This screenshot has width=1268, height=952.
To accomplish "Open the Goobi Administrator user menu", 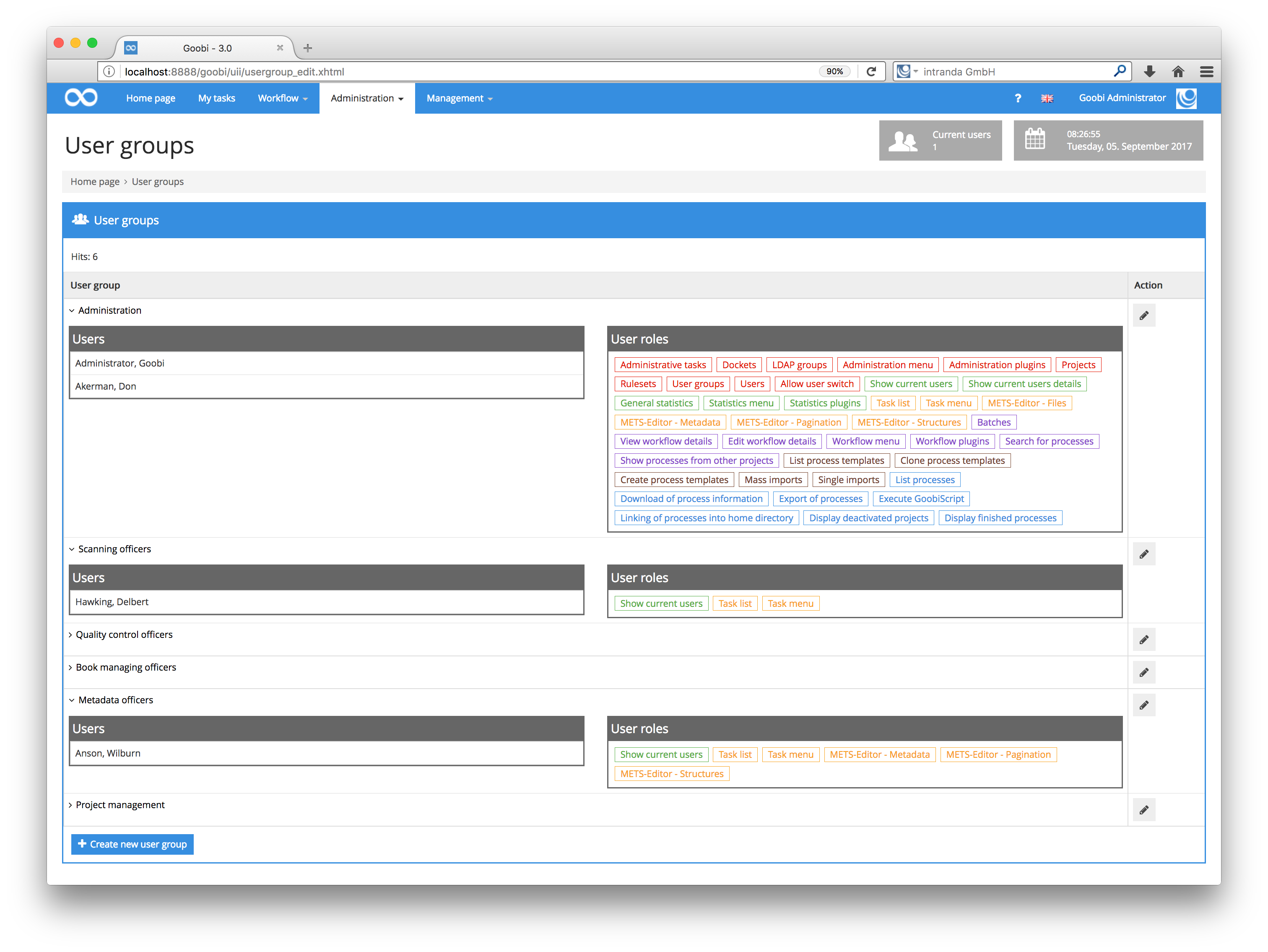I will [x=1122, y=97].
